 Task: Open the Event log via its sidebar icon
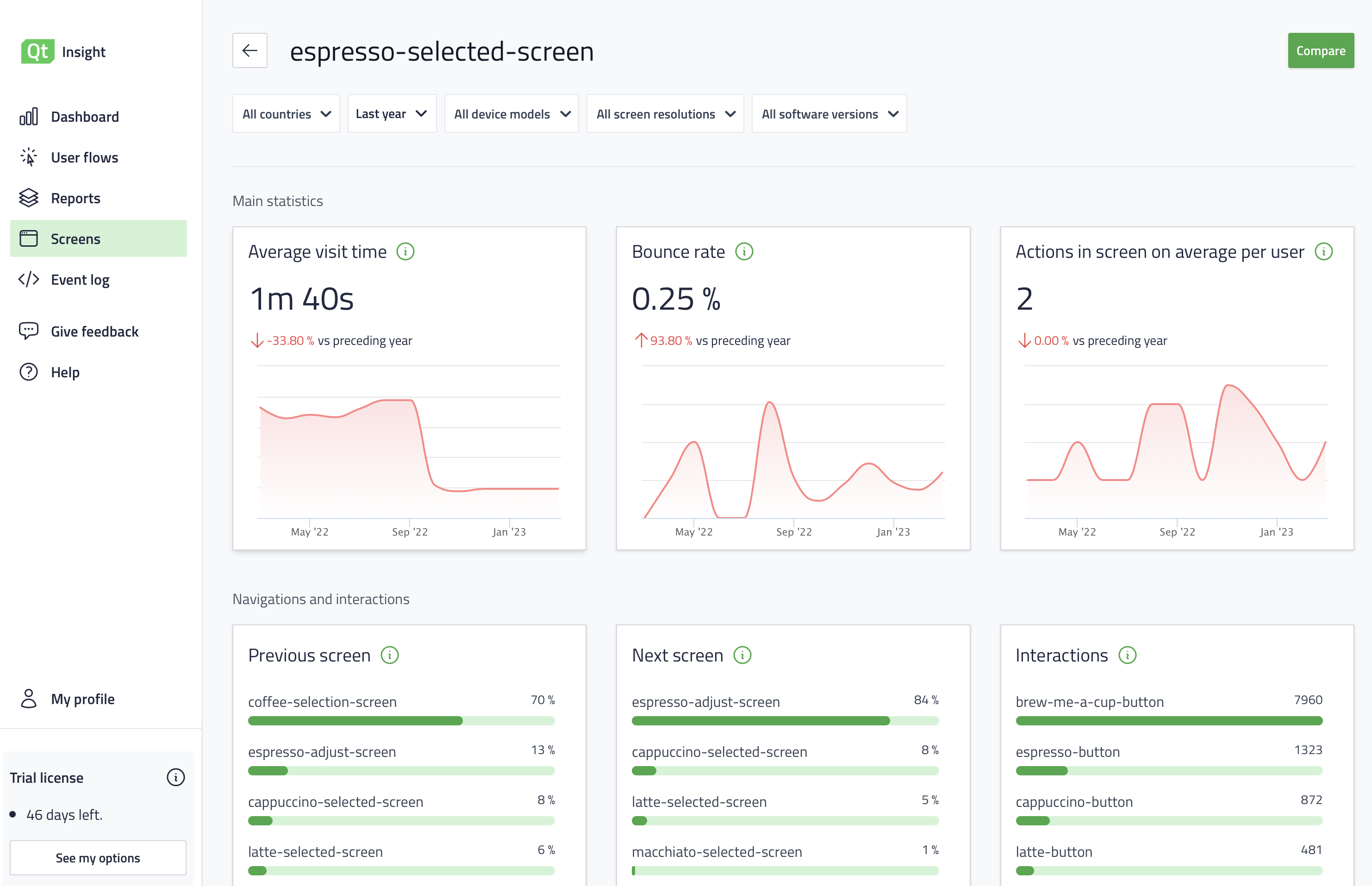point(29,279)
